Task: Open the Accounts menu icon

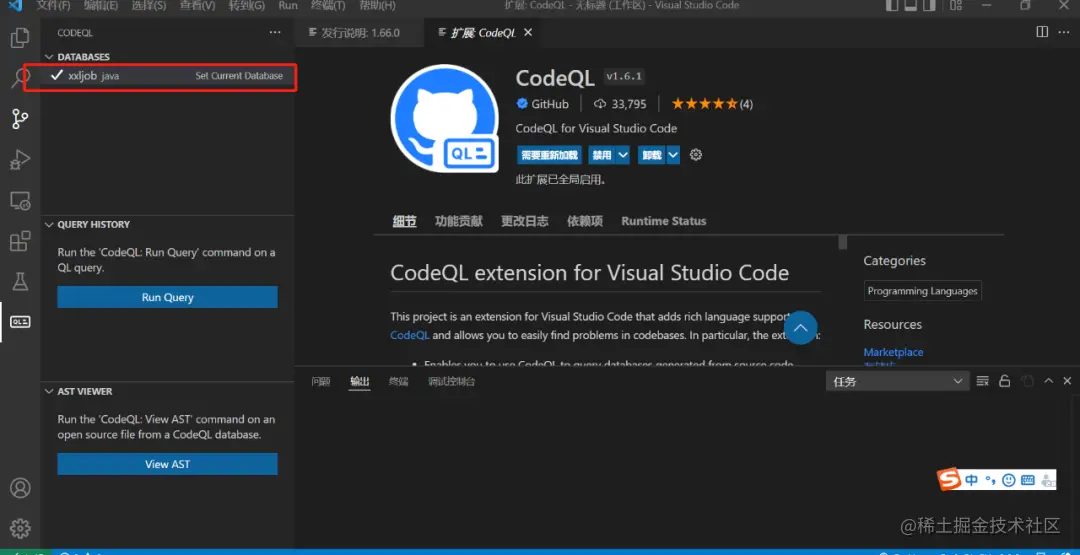Action: [20, 488]
